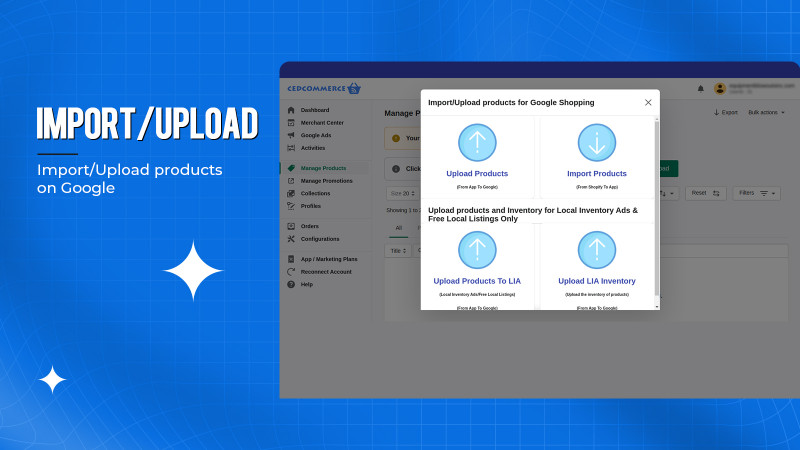Click the Upload Products To LIA icon
This screenshot has width=800, height=450.
(477, 250)
